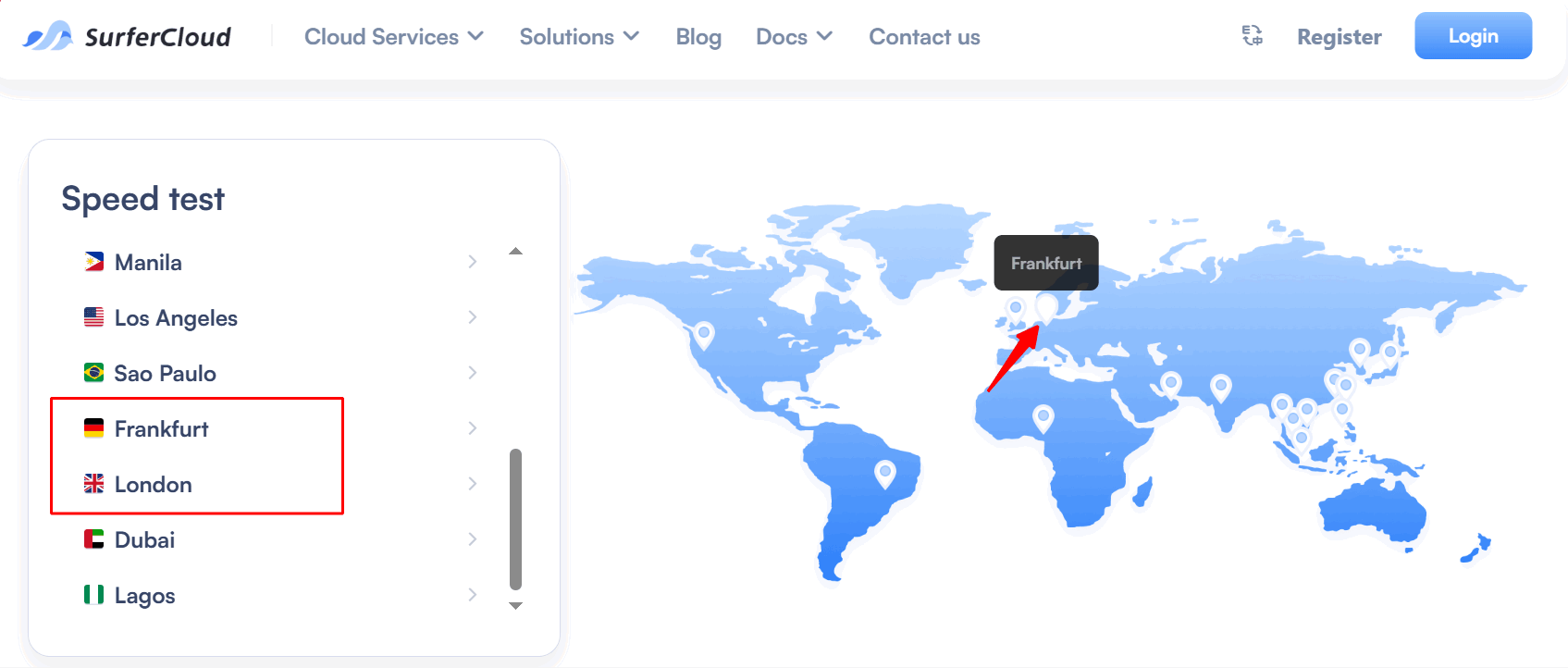Image resolution: width=1568 pixels, height=668 pixels.
Task: Click the chevron arrow in the Los Angeles row
Action: coord(472,317)
